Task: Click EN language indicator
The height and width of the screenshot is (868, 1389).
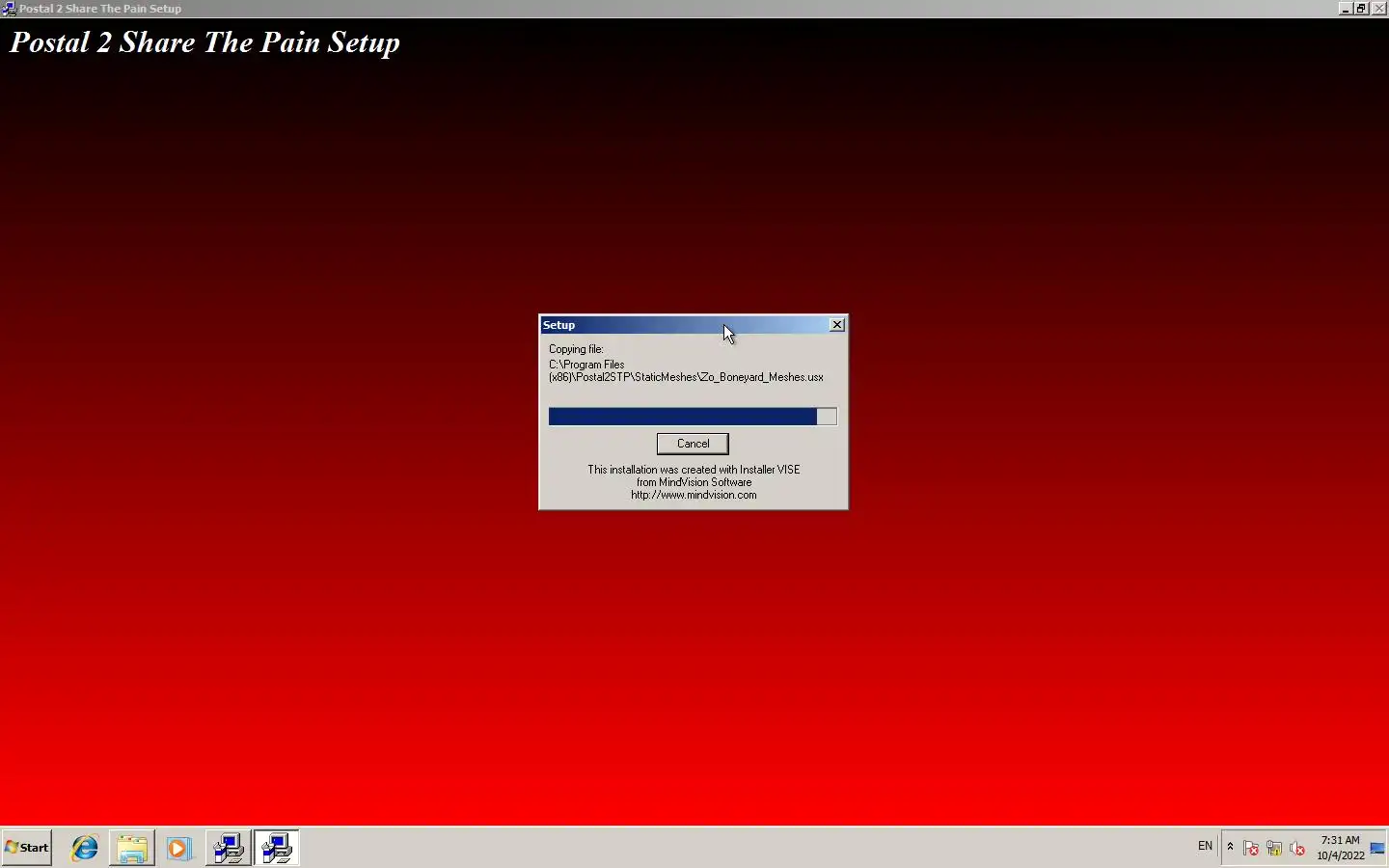Action: (x=1205, y=846)
